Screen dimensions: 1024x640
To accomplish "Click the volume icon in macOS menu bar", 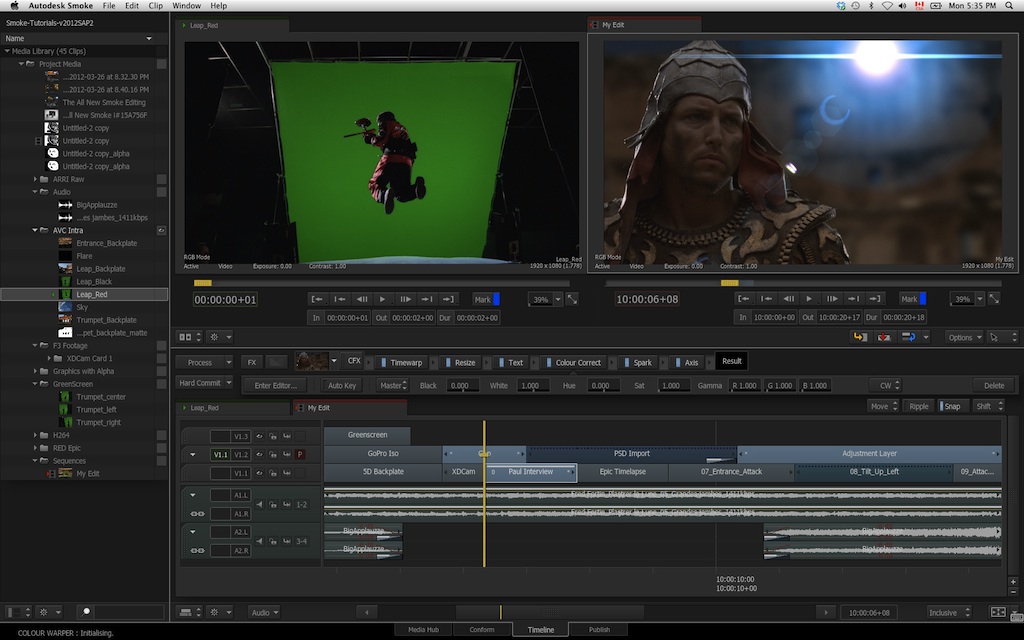I will click(902, 5).
